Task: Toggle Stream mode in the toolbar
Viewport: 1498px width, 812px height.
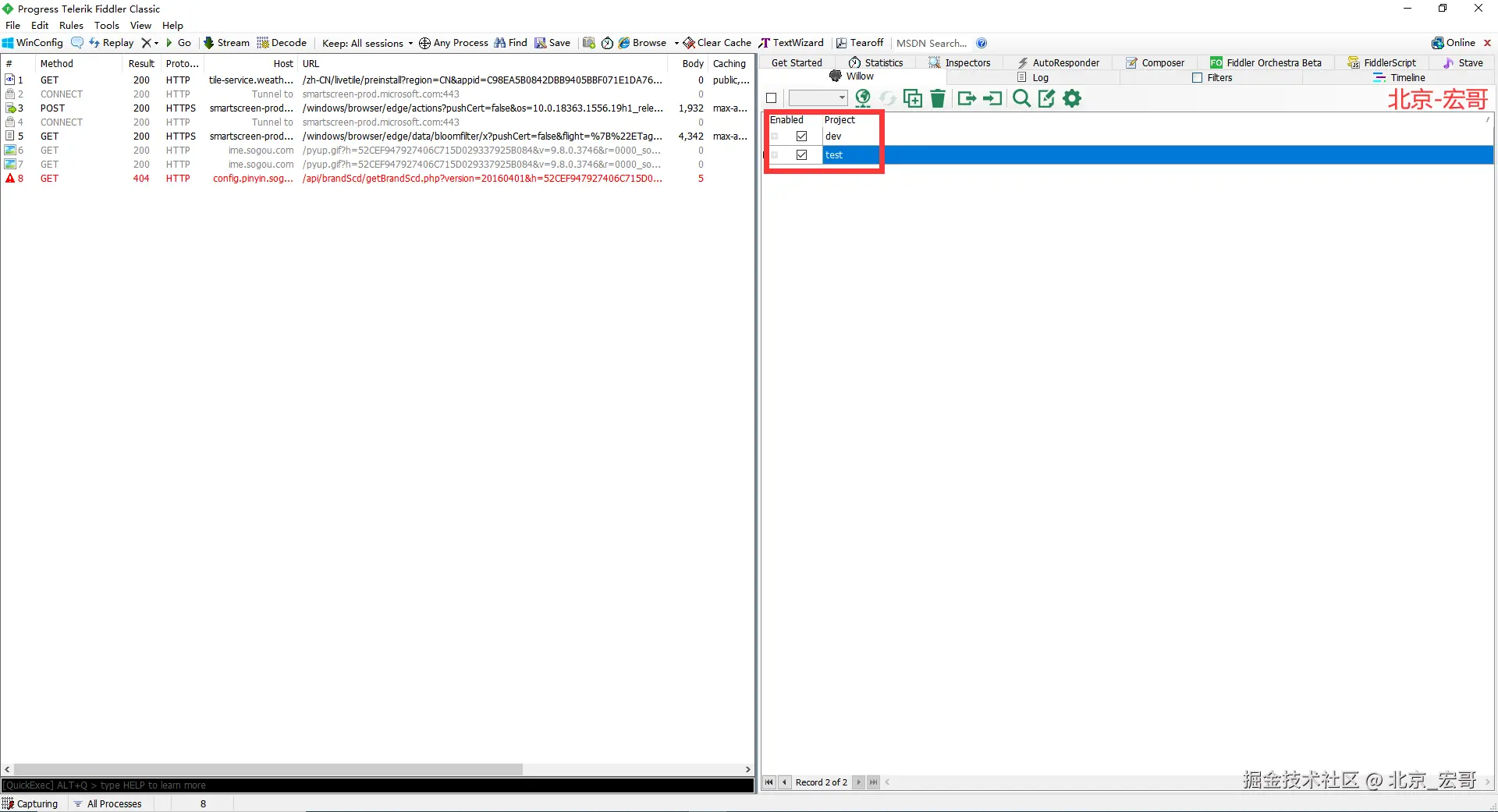Action: 227,43
